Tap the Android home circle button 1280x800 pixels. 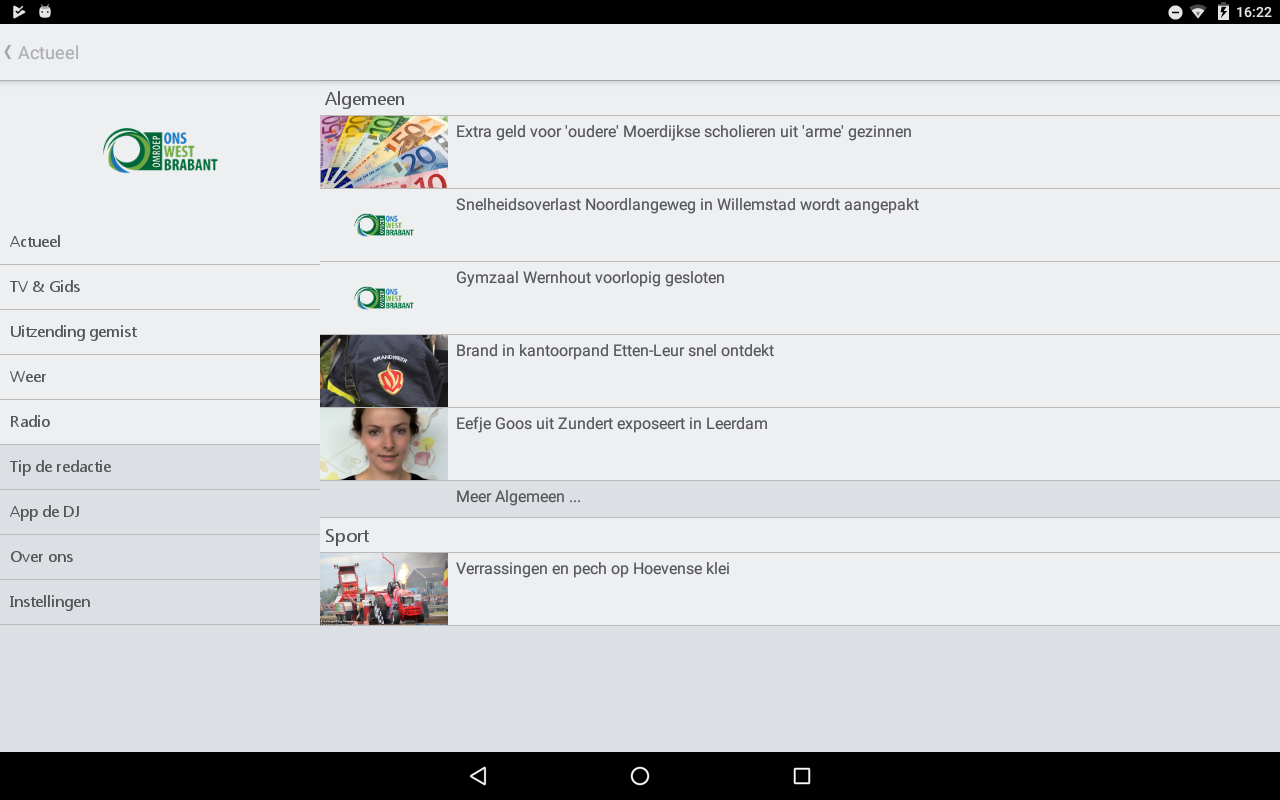pyautogui.click(x=640, y=776)
